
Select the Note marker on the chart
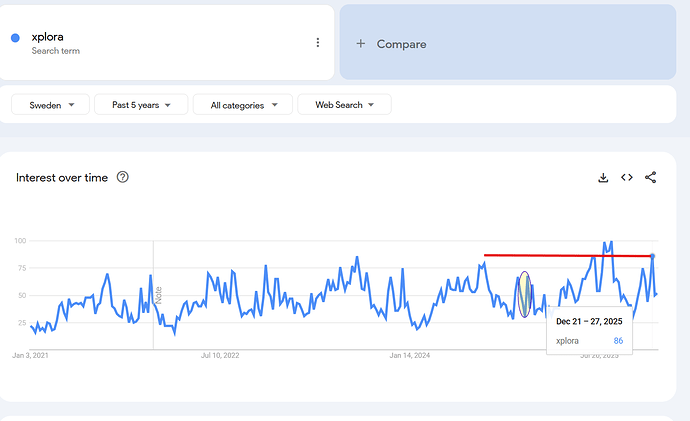coord(158,295)
